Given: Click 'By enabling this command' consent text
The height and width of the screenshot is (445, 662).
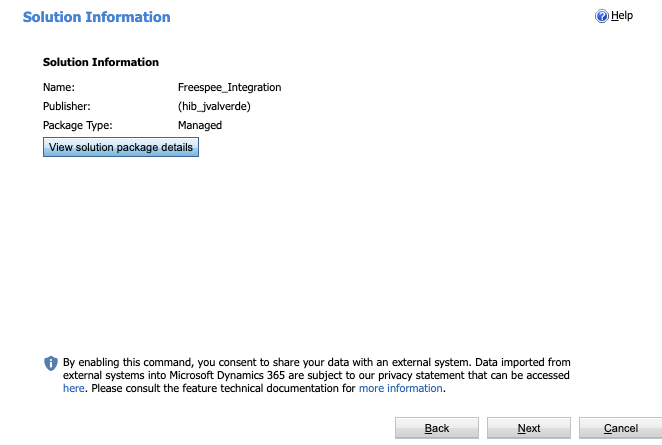Looking at the screenshot, I should pyautogui.click(x=128, y=362).
